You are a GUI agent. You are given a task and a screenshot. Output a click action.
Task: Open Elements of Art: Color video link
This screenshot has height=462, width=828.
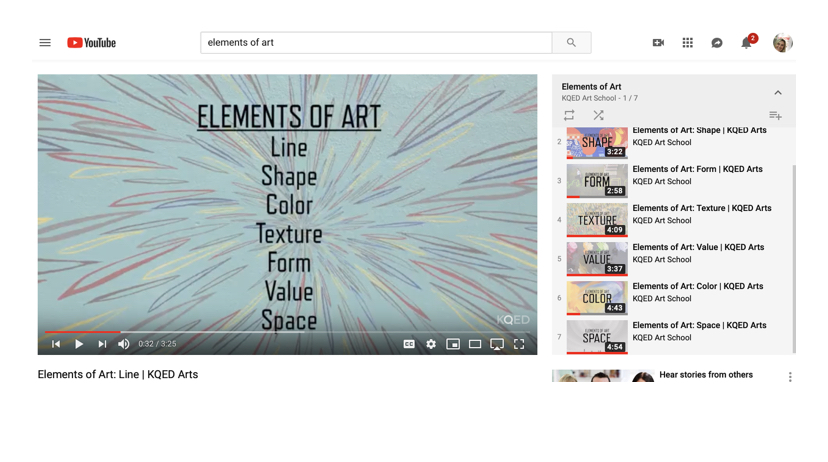697,287
